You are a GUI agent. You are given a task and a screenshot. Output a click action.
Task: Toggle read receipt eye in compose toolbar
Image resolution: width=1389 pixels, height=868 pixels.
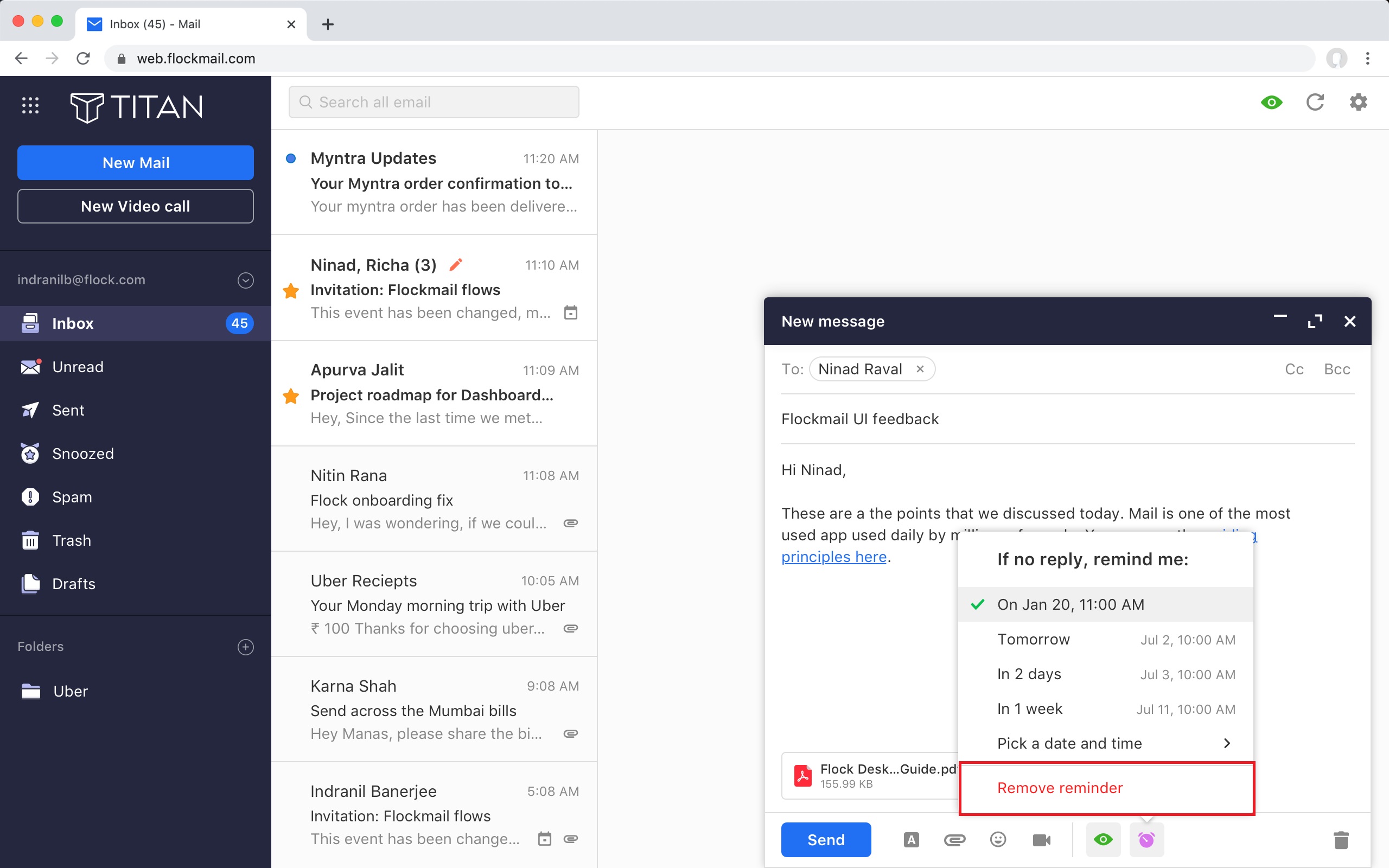[1103, 840]
